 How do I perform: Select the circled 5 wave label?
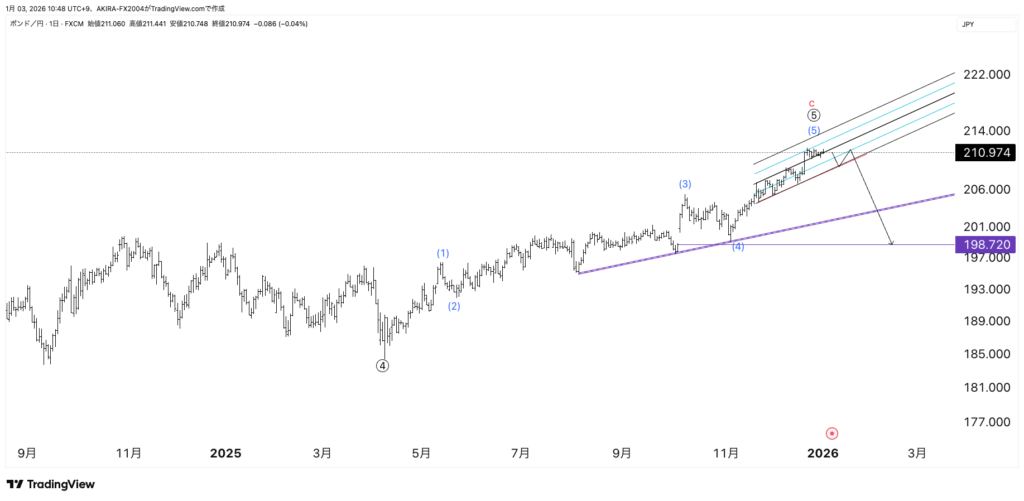pos(814,115)
